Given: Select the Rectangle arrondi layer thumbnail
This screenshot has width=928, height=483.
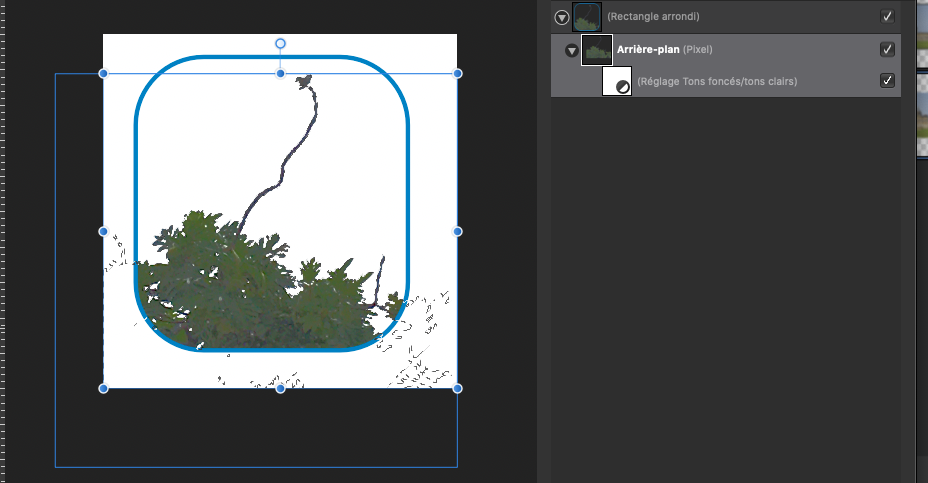Looking at the screenshot, I should (587, 17).
